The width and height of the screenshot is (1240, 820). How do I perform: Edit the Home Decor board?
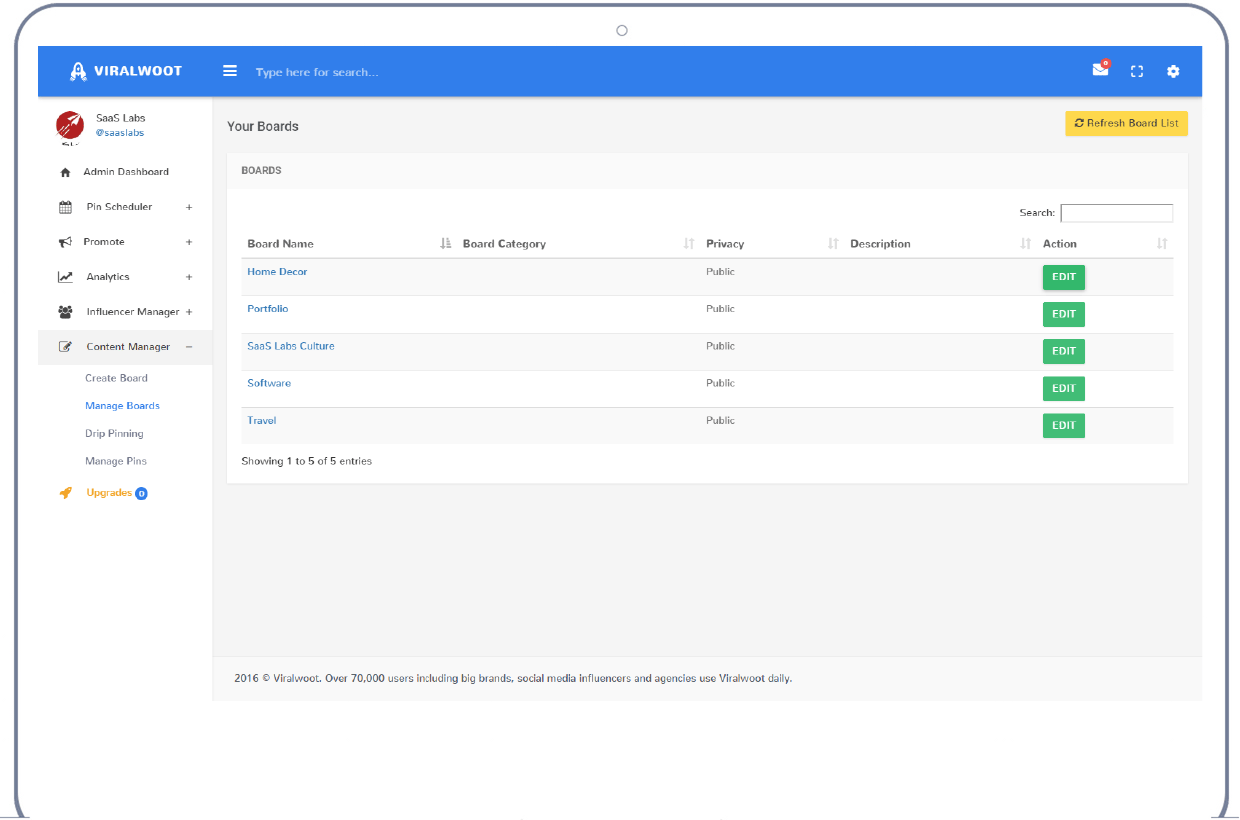pyautogui.click(x=1063, y=277)
